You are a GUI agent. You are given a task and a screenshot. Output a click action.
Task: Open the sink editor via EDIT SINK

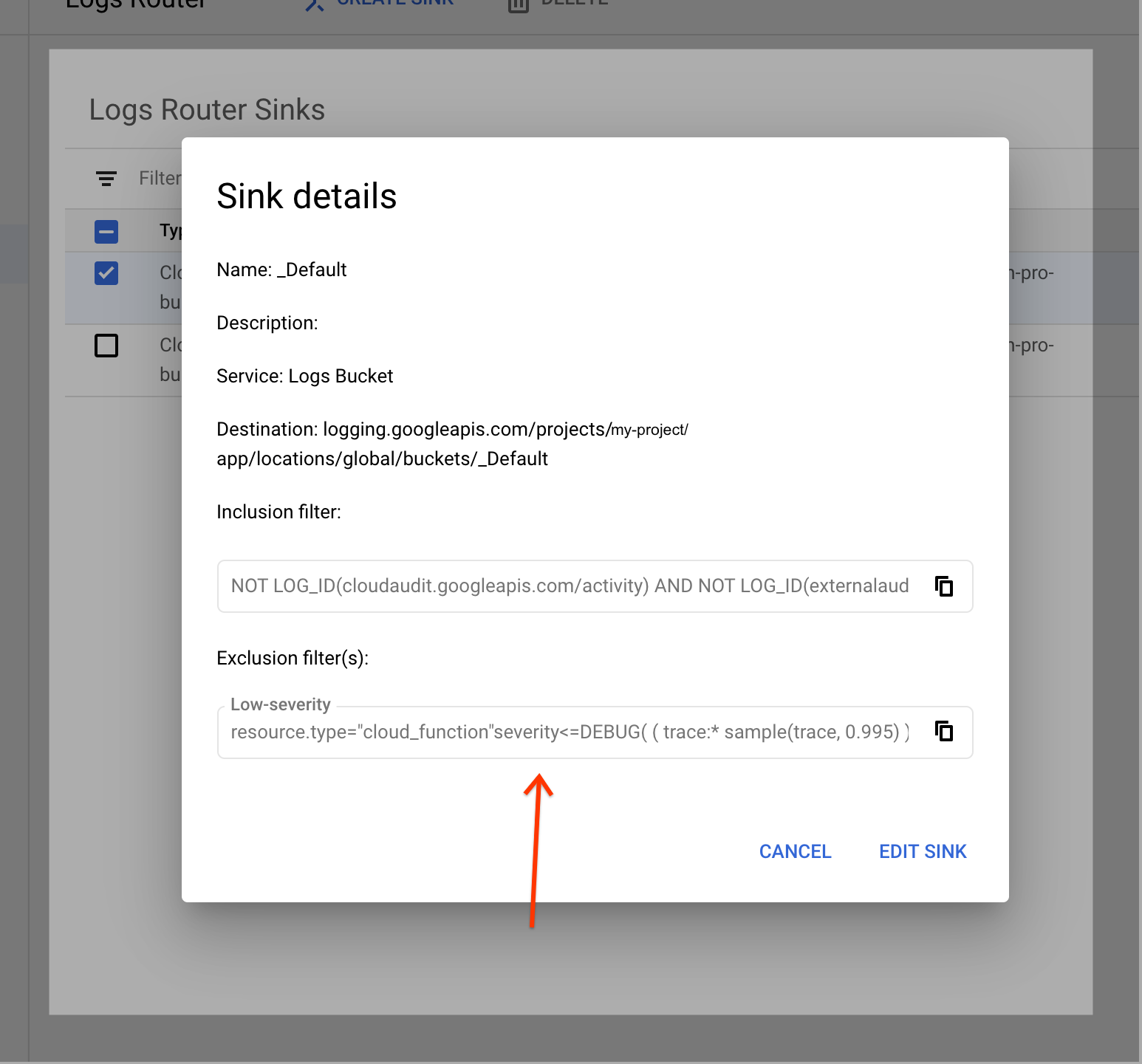(922, 851)
